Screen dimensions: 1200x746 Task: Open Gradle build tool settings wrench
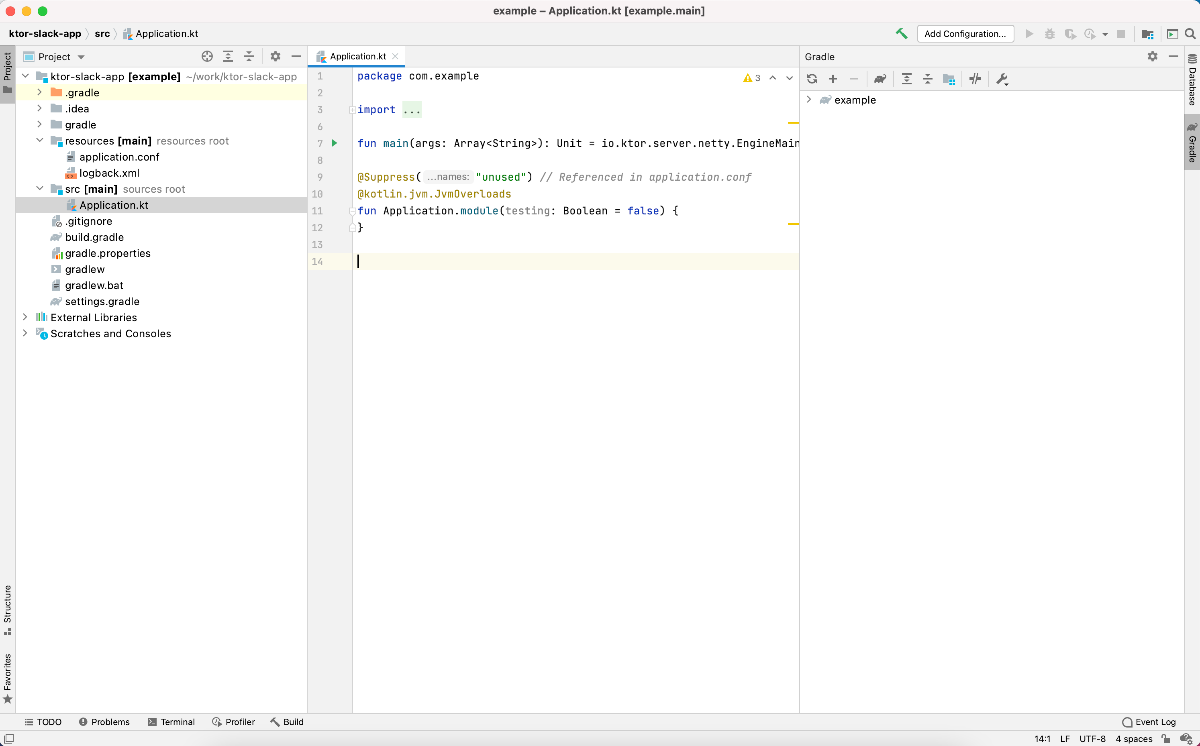point(1002,79)
